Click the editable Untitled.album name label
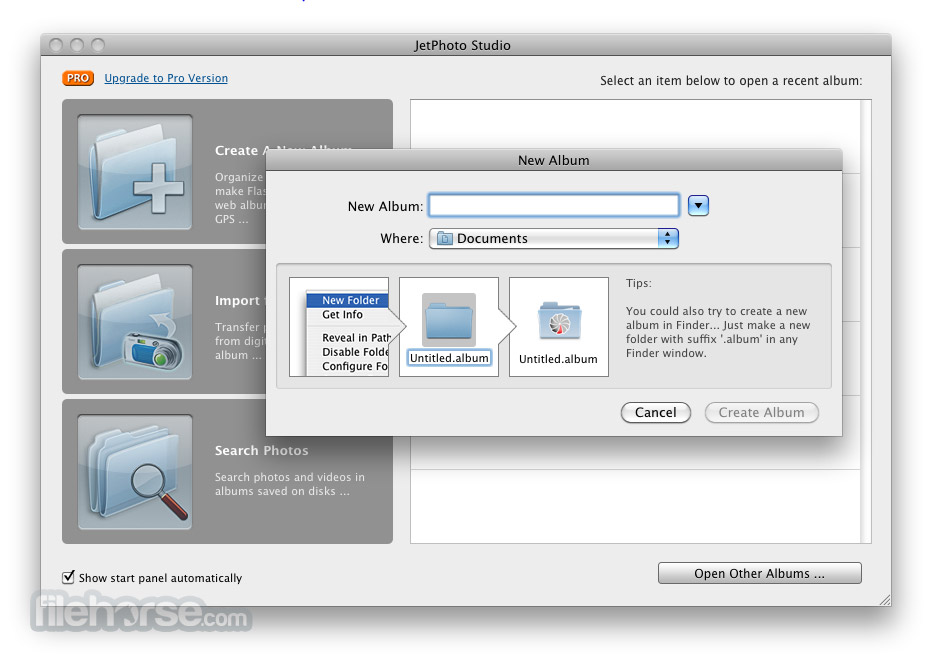942x662 pixels. pos(449,358)
